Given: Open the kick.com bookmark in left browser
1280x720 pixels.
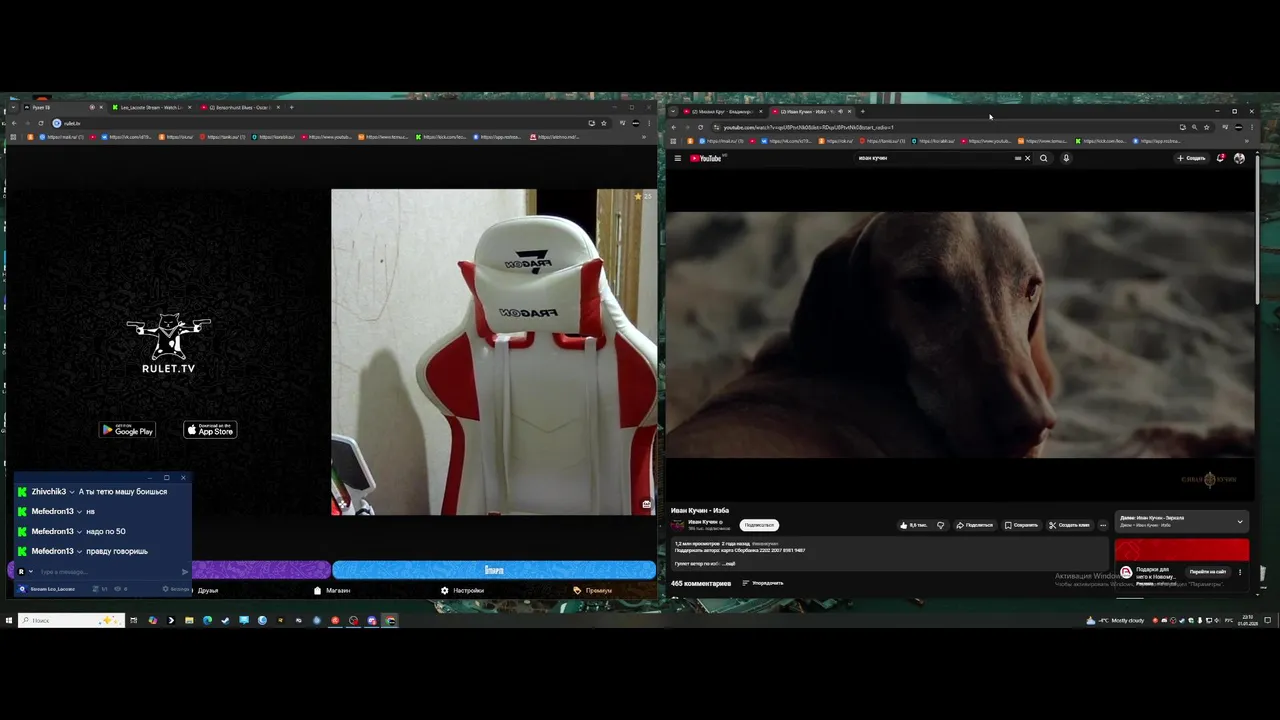Looking at the screenshot, I should pyautogui.click(x=440, y=137).
